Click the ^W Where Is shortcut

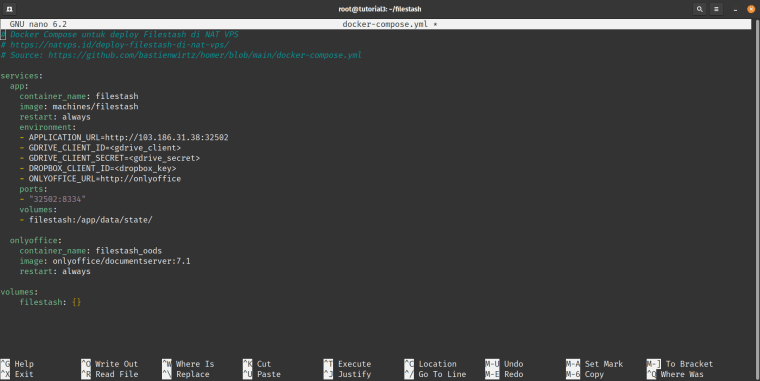coord(188,364)
